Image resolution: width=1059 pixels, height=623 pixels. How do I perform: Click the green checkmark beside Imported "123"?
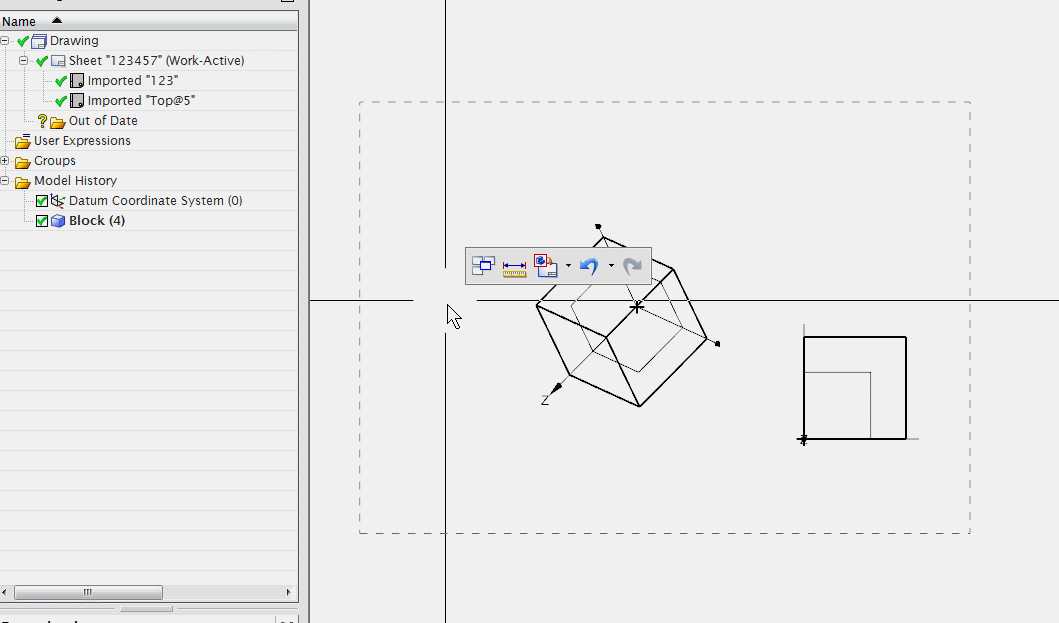point(61,81)
